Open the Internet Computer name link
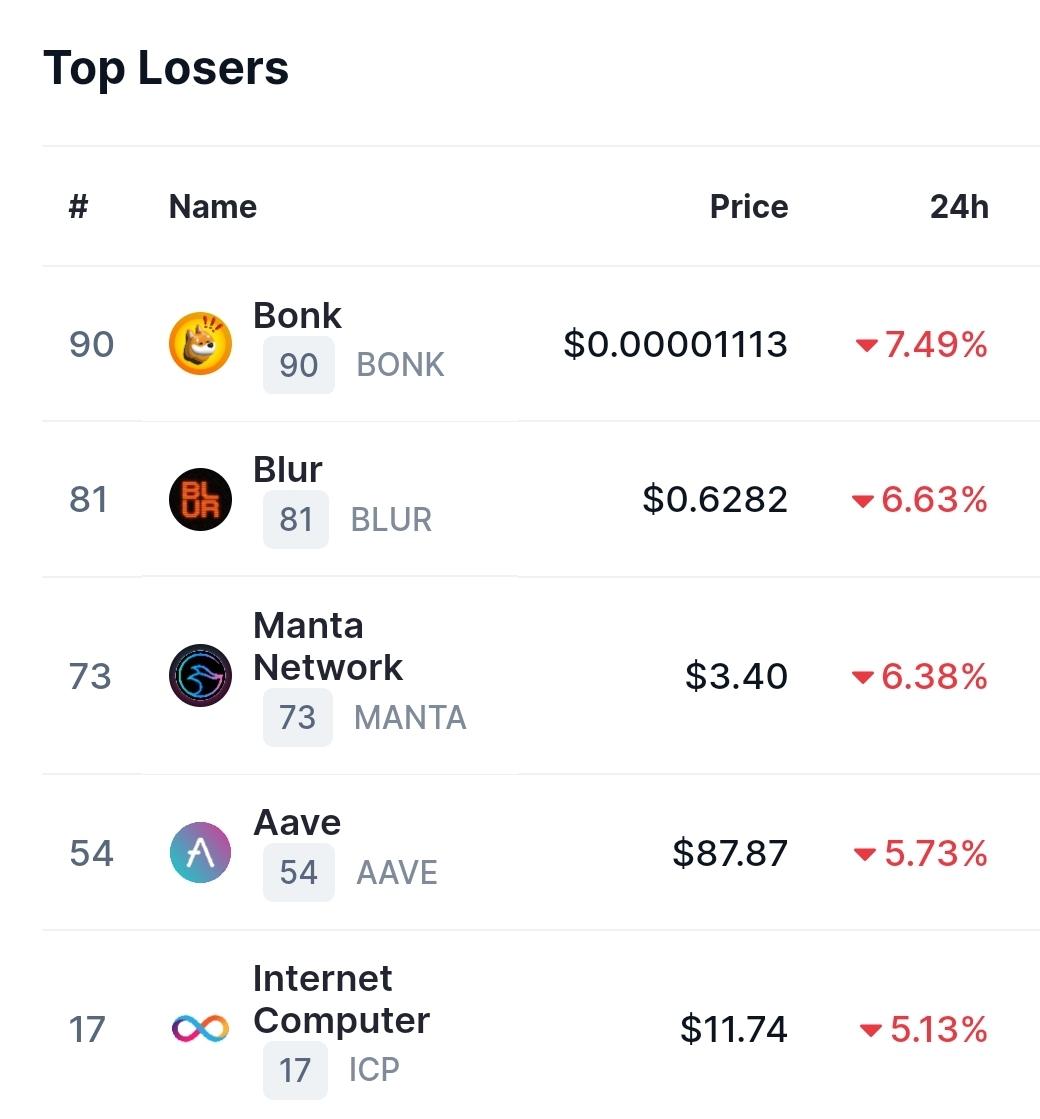The width and height of the screenshot is (1040, 1119). [341, 999]
